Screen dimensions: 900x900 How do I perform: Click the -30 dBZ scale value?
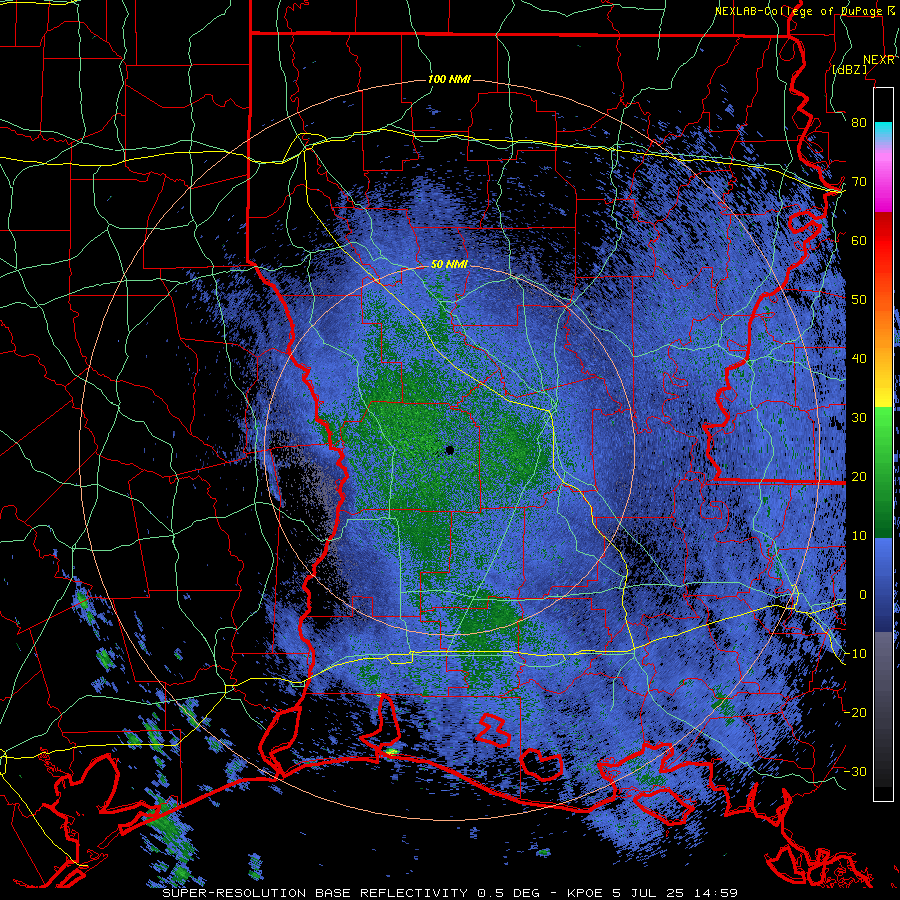(855, 772)
